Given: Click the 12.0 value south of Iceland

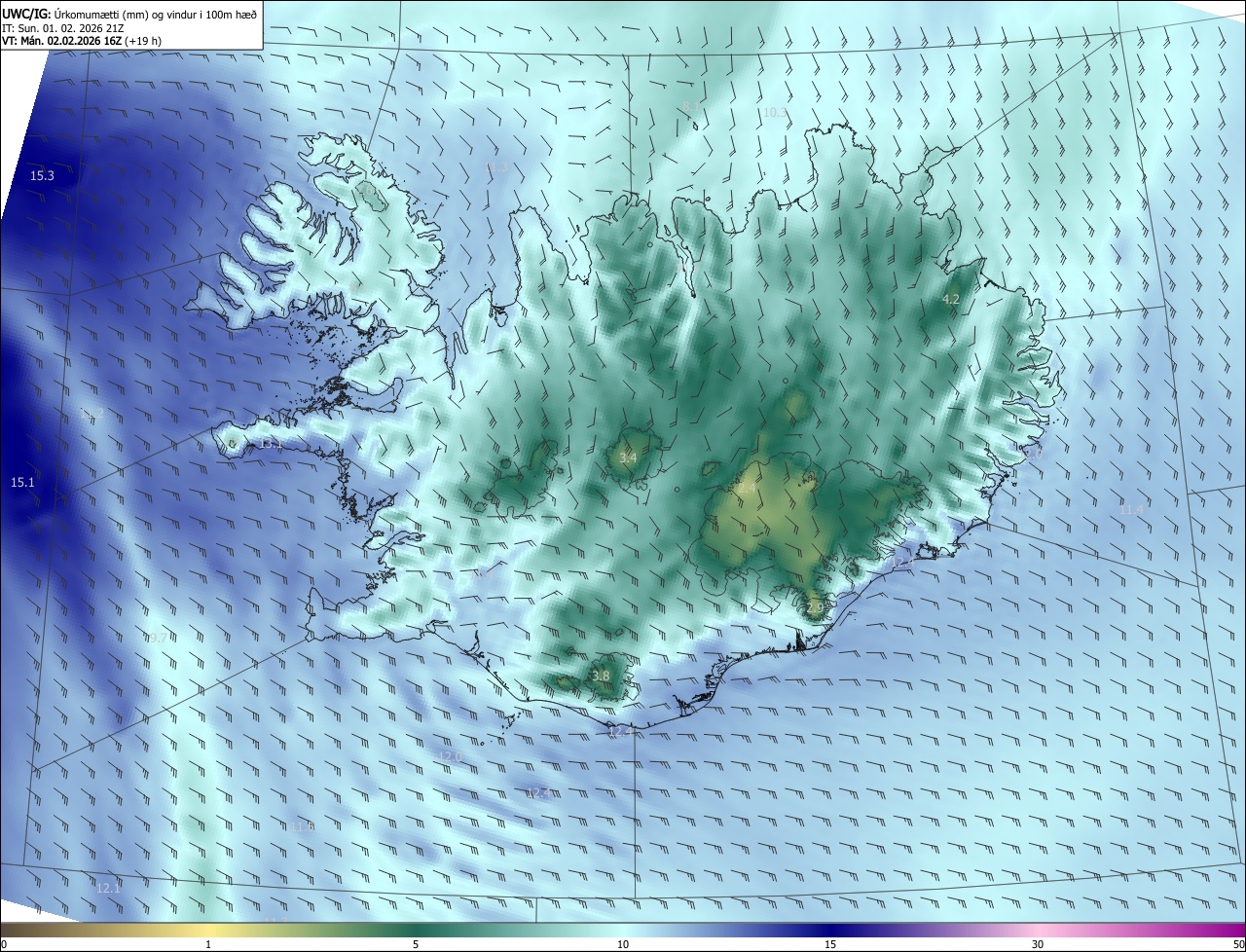Looking at the screenshot, I should 450,756.
